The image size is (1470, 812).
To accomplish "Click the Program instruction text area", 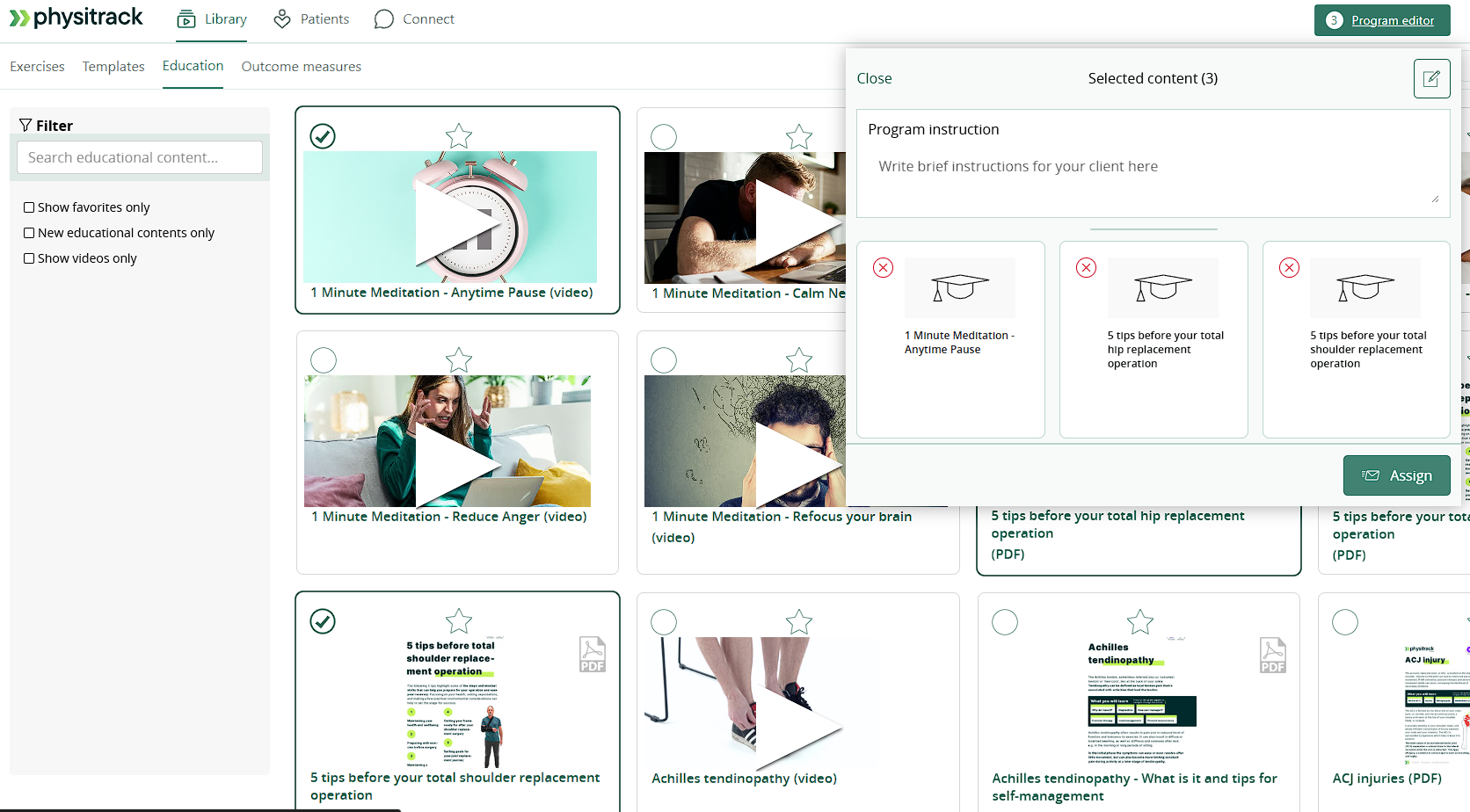I will point(1153,179).
